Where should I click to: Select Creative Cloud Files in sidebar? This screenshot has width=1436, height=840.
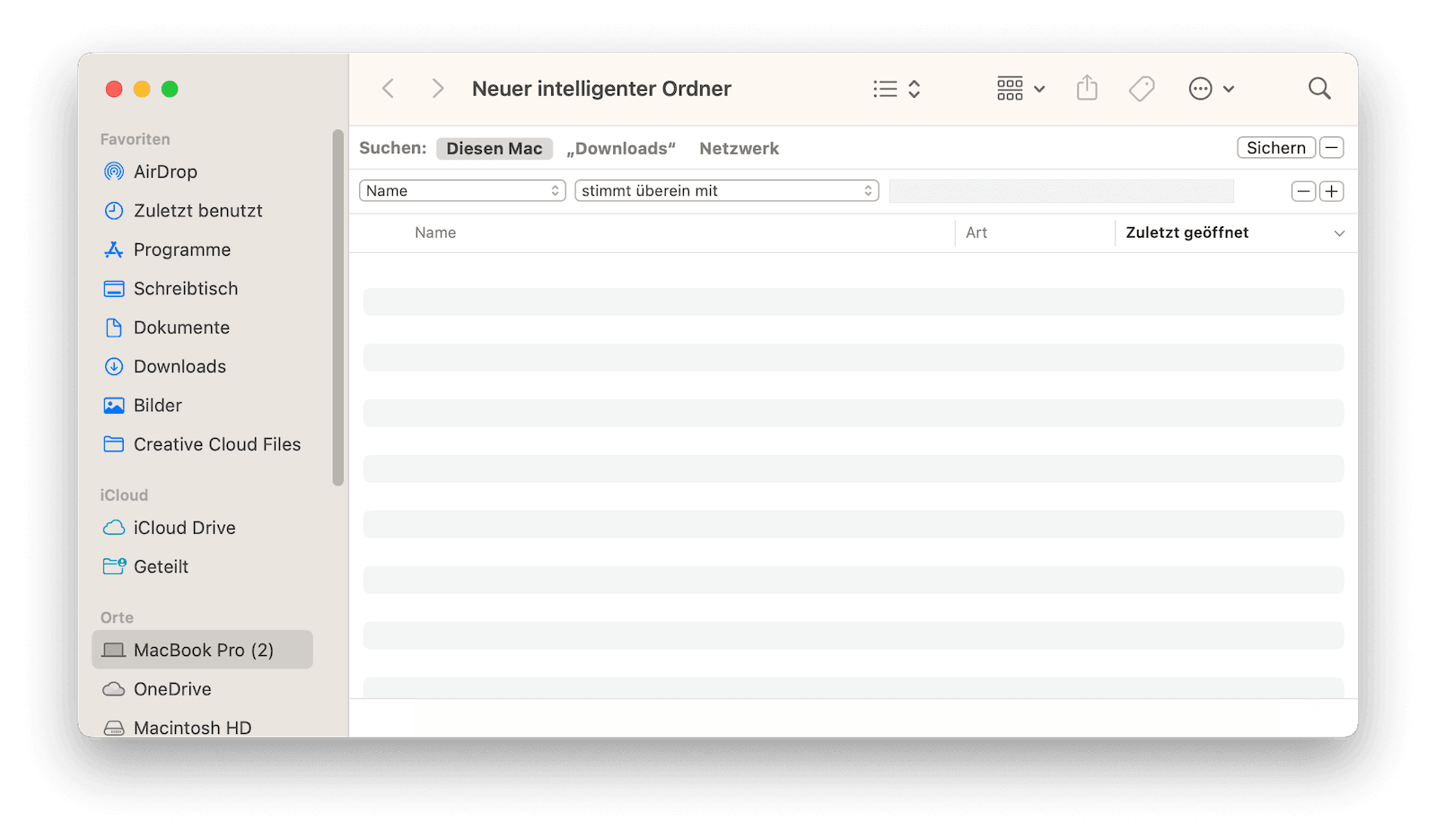point(216,444)
